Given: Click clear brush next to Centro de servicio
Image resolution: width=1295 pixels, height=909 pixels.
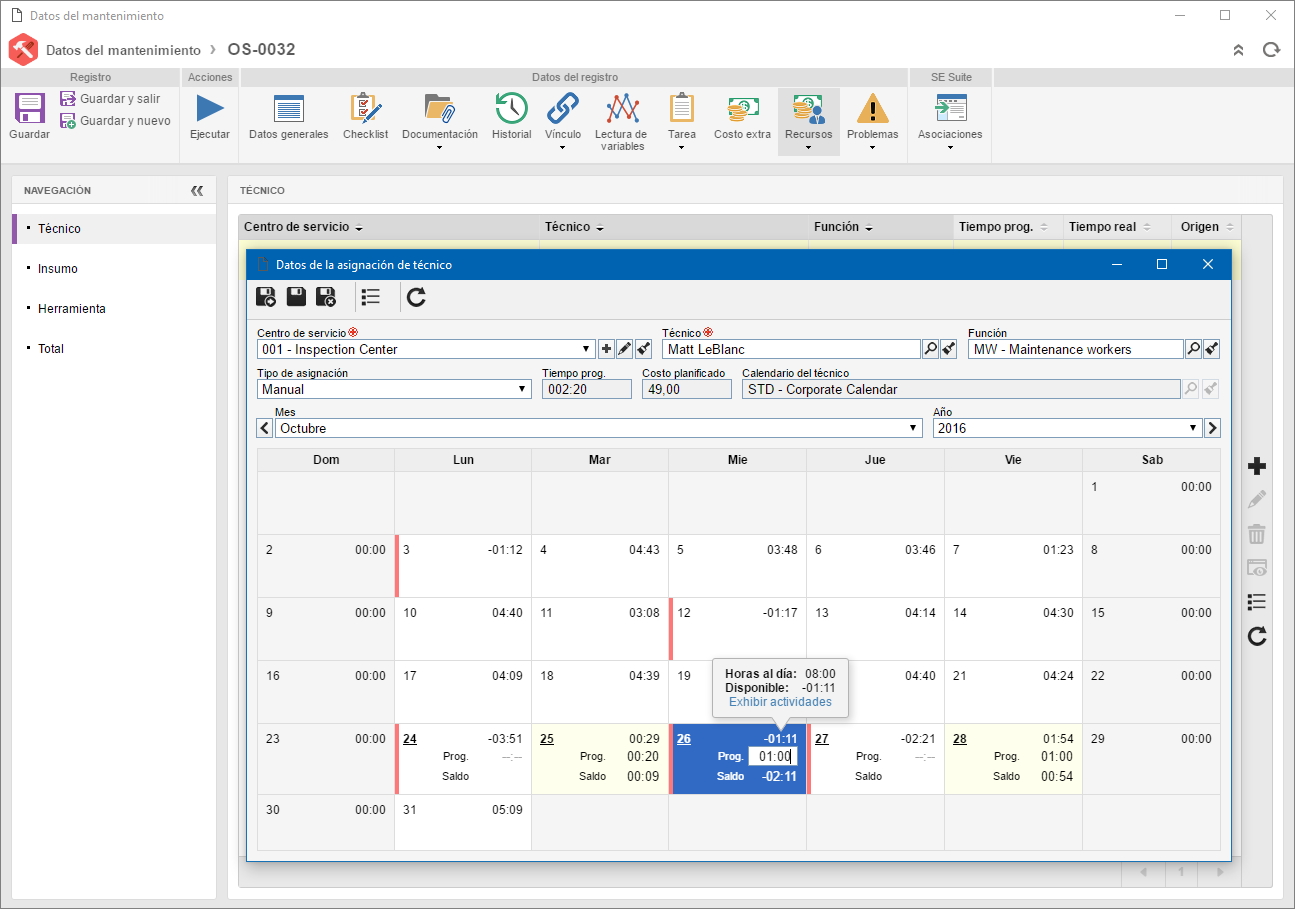Looking at the screenshot, I should point(643,350).
